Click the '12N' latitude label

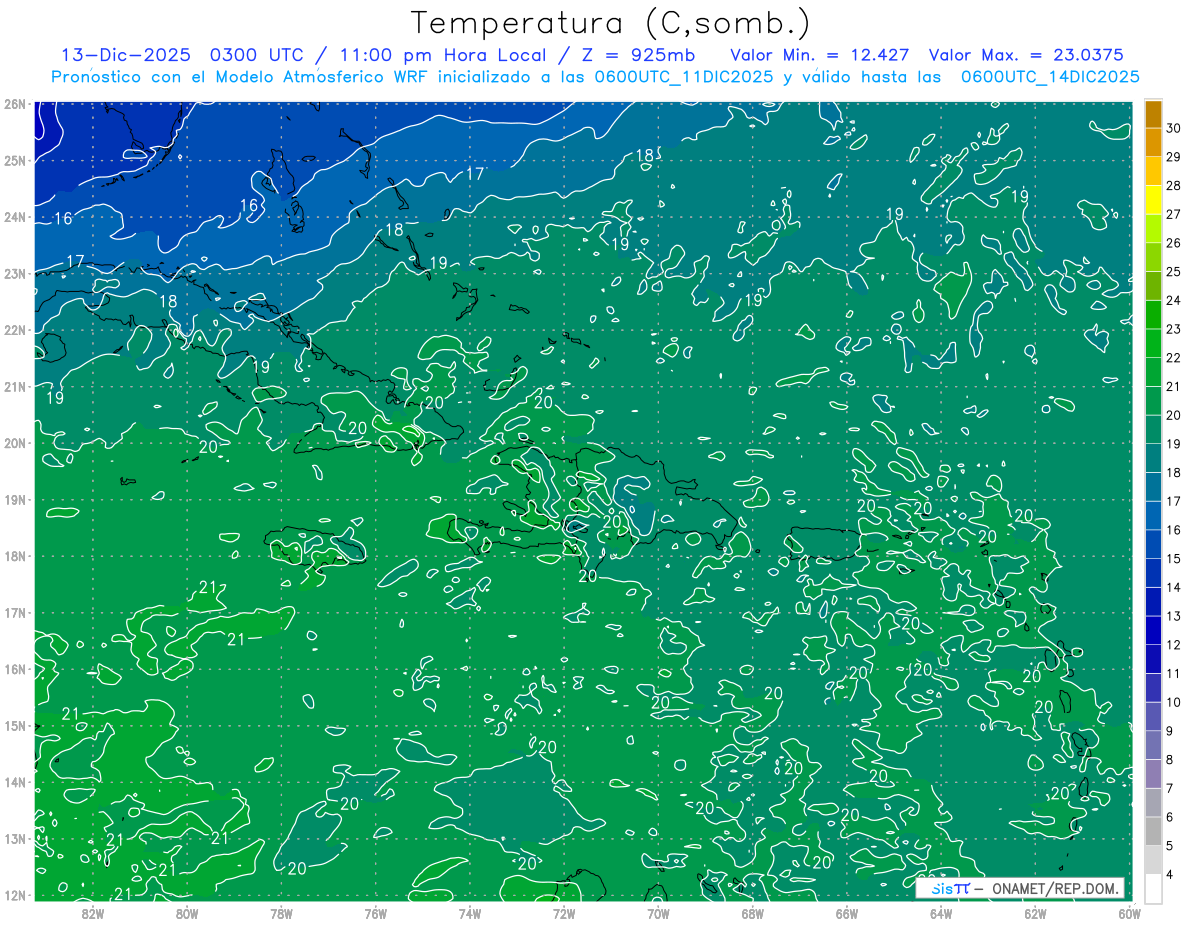tap(14, 895)
